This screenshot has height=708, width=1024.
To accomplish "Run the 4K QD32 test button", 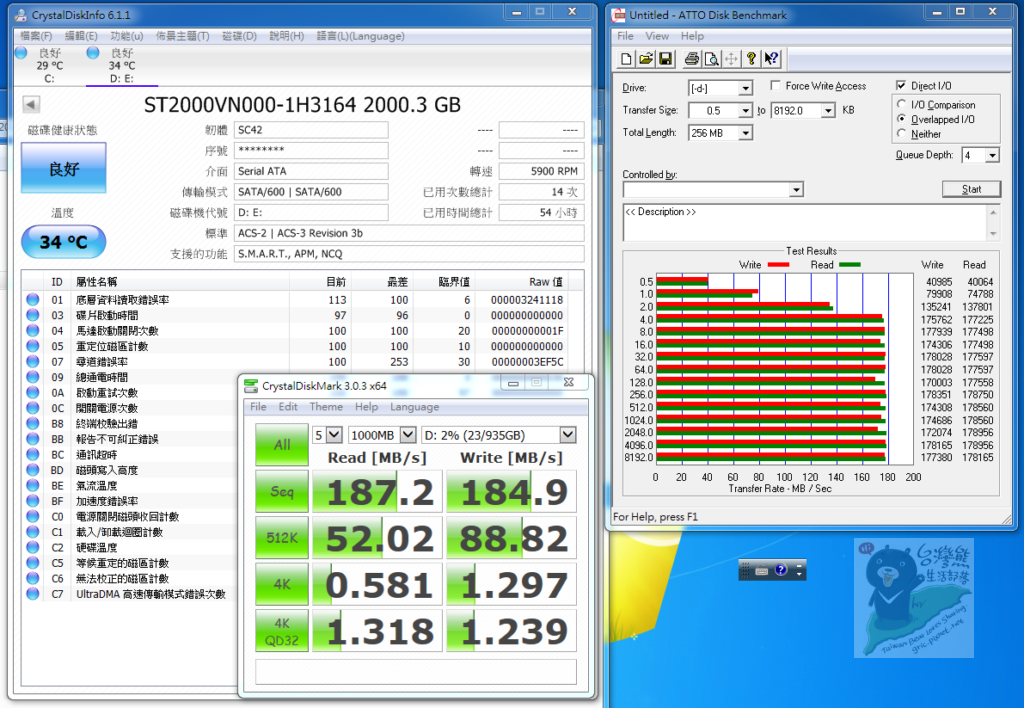I will click(x=282, y=631).
